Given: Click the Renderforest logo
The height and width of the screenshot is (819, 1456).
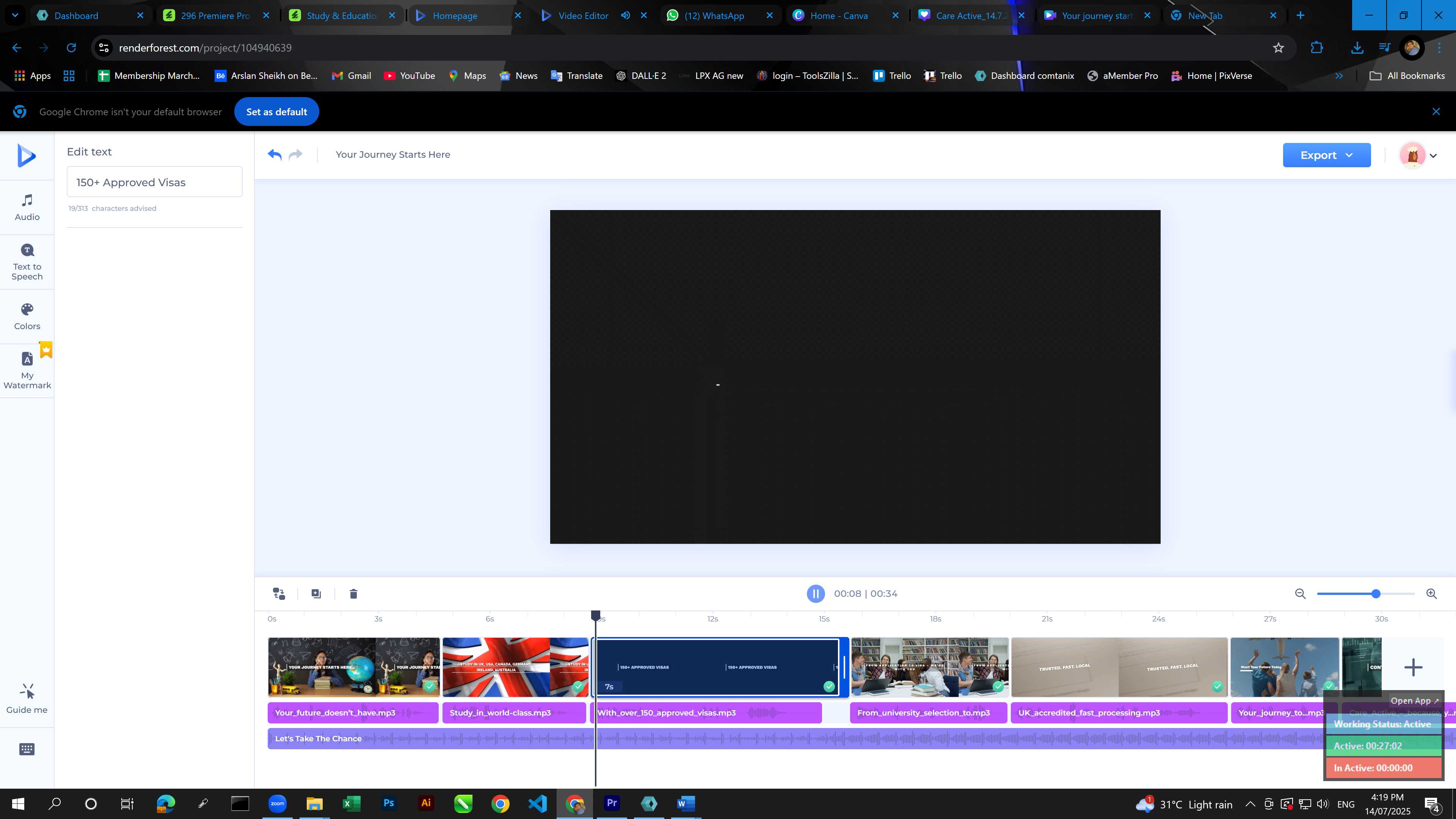Looking at the screenshot, I should tap(27, 155).
